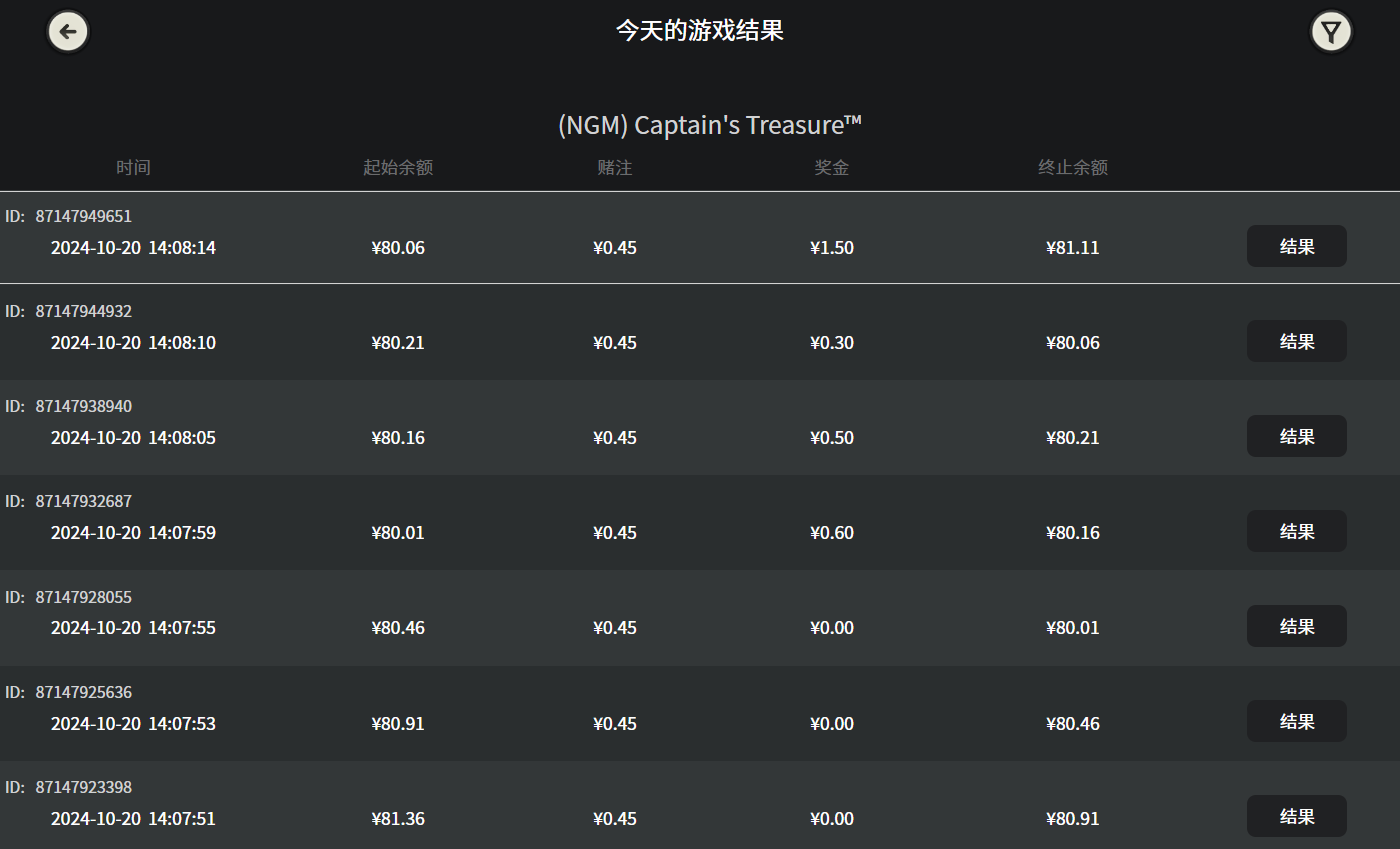Screen dimensions: 1400x849
Task: Click 结果 for round ID 87147928055
Action: pyautogui.click(x=1296, y=626)
